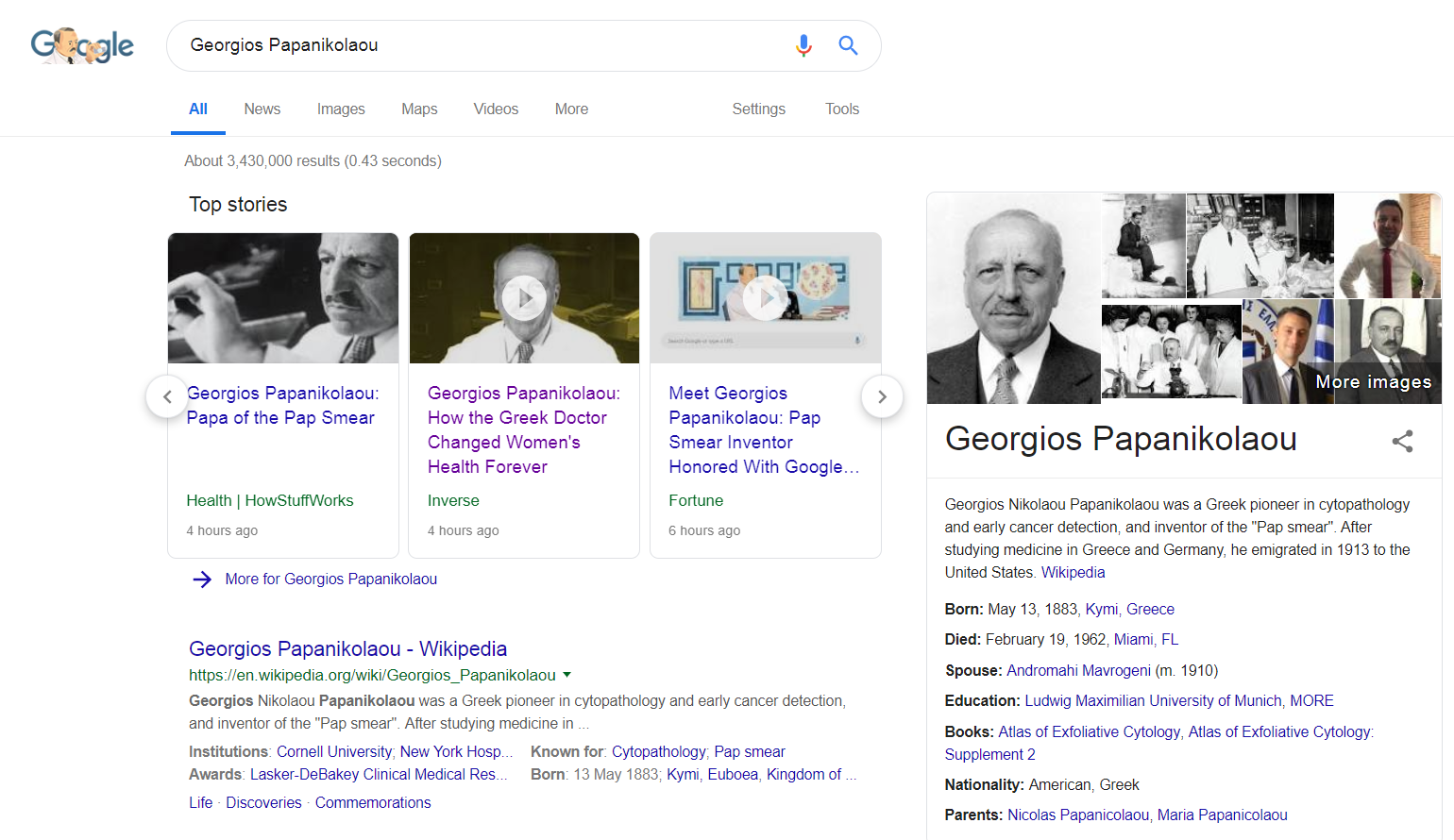Click MORE in the Education row
1454x840 pixels.
pyautogui.click(x=1311, y=700)
